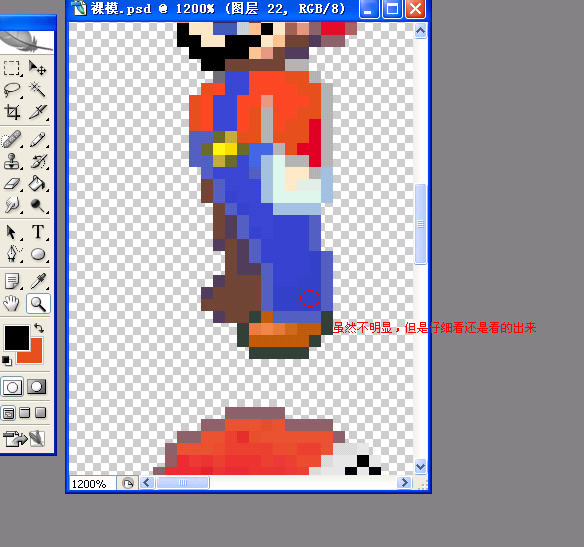Select the Lasso tool
Image resolution: width=584 pixels, height=547 pixels.
[x=12, y=90]
